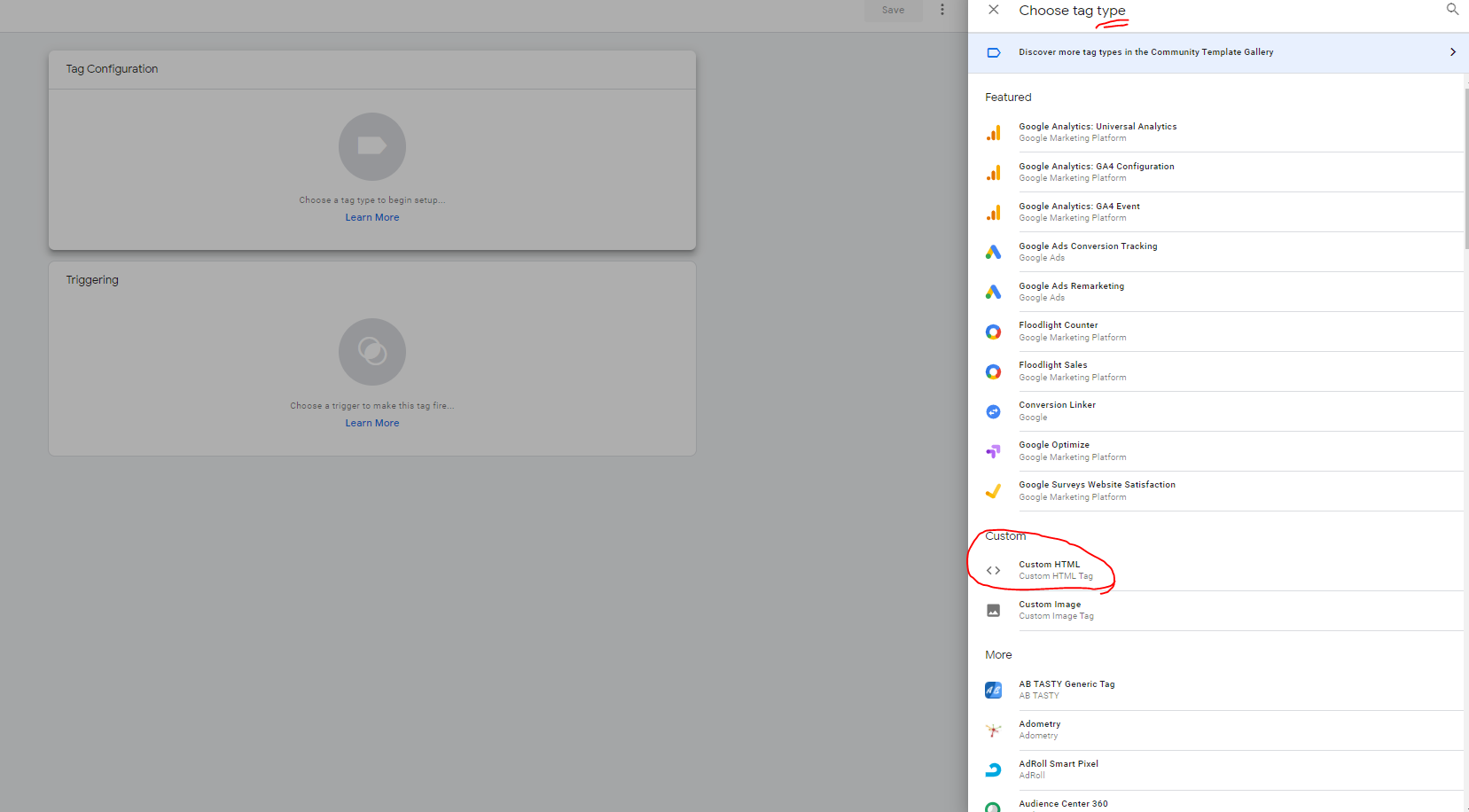This screenshot has width=1469, height=812.
Task: Click the tag icon beside Community Template Gallery
Action: tap(993, 52)
